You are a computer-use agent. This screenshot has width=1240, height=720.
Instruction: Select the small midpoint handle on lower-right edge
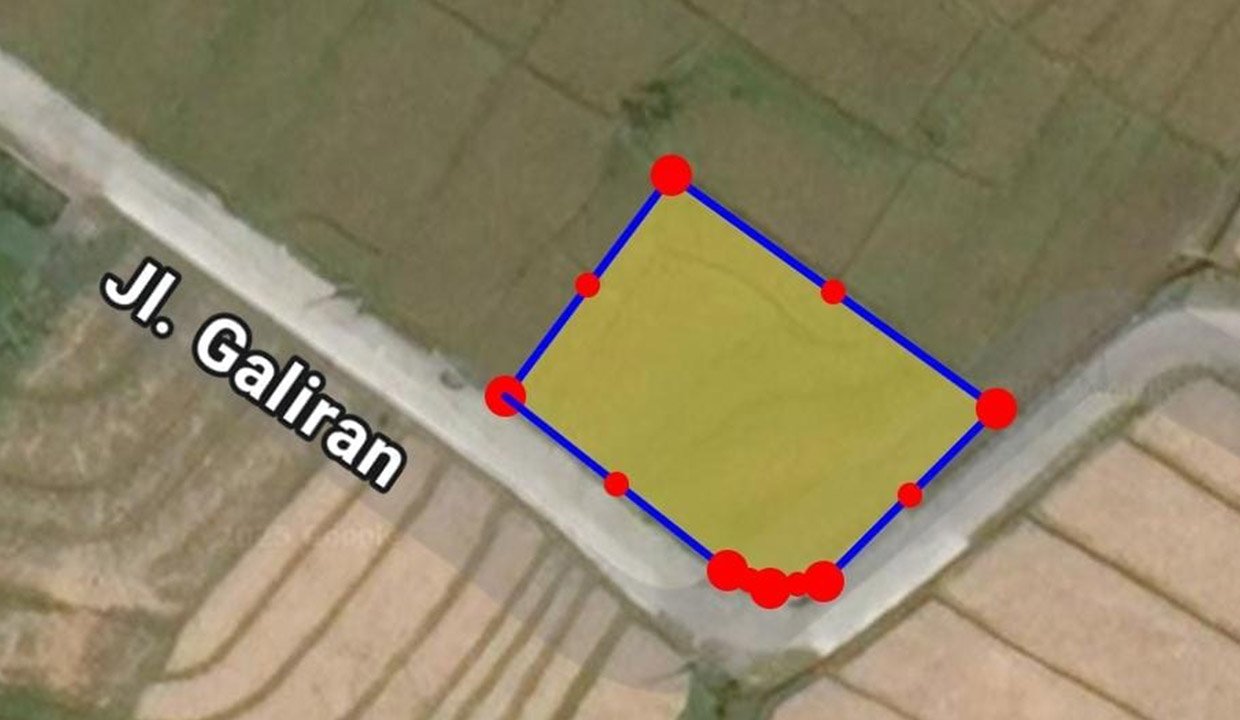pos(909,495)
